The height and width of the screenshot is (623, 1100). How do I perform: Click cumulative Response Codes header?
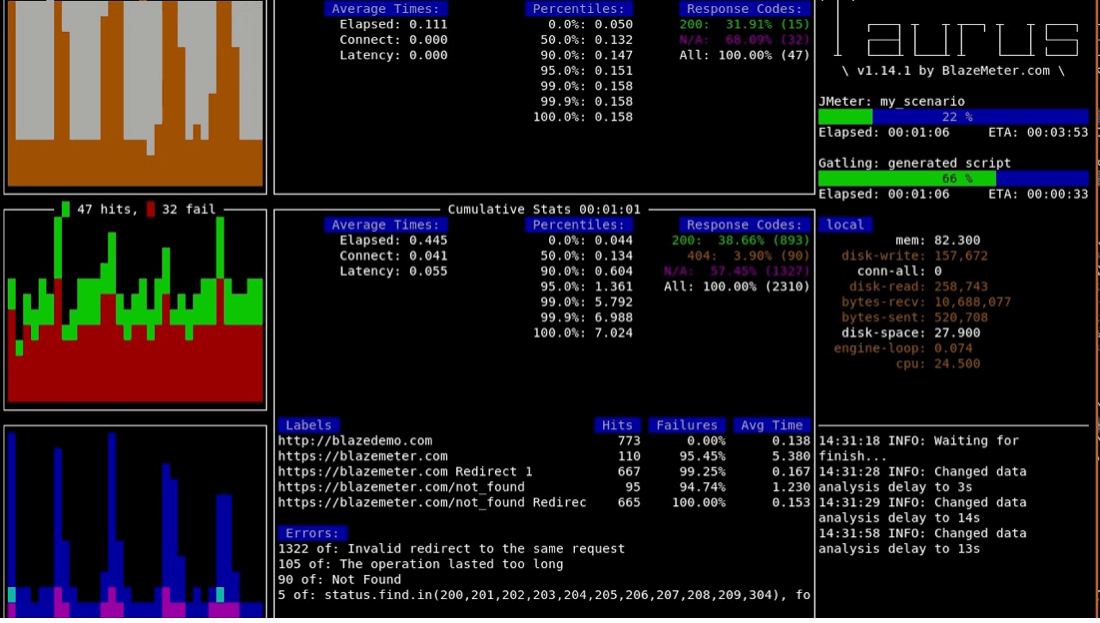pyautogui.click(x=744, y=225)
